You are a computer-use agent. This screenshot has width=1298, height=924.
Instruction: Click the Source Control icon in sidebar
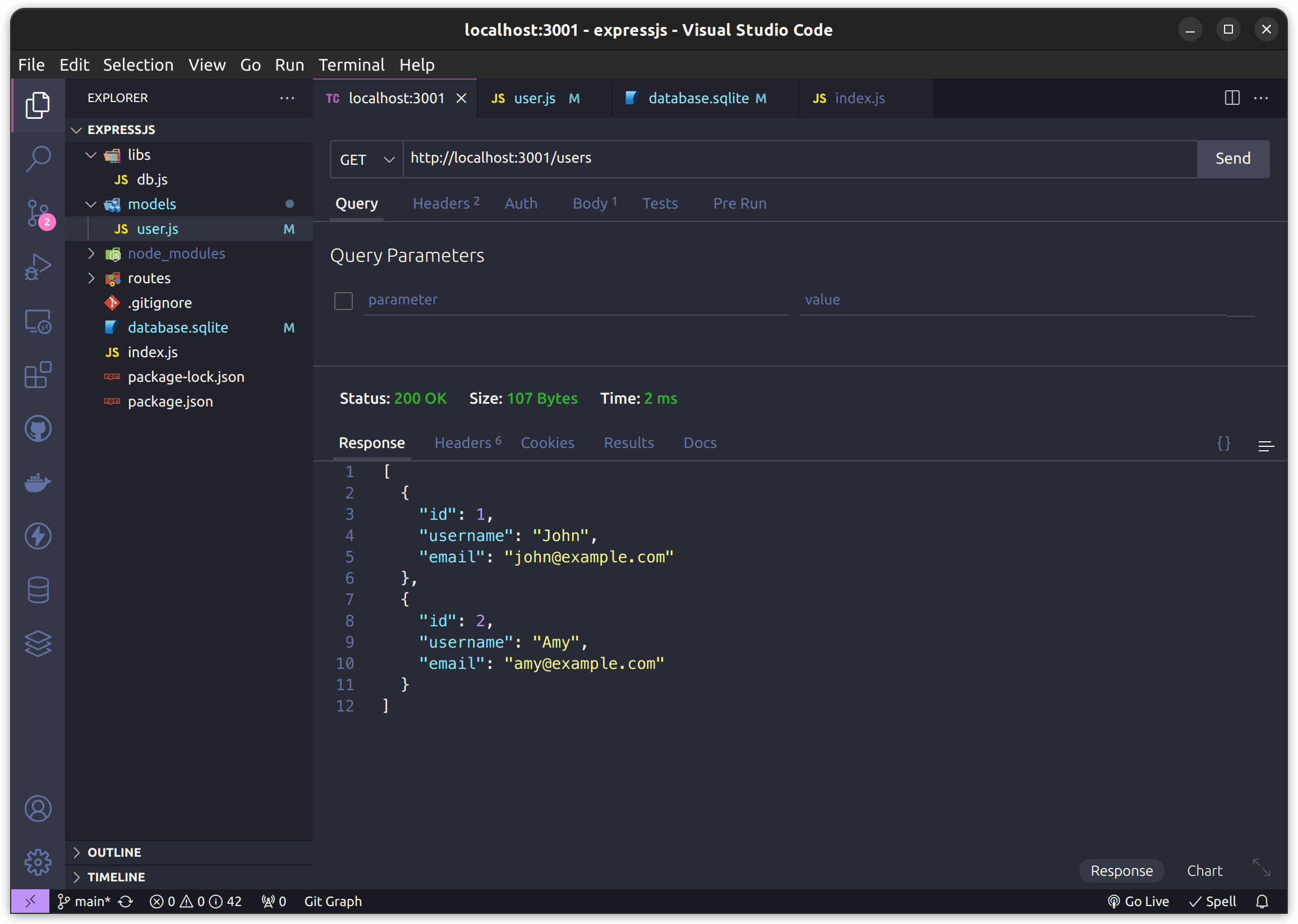pos(37,214)
